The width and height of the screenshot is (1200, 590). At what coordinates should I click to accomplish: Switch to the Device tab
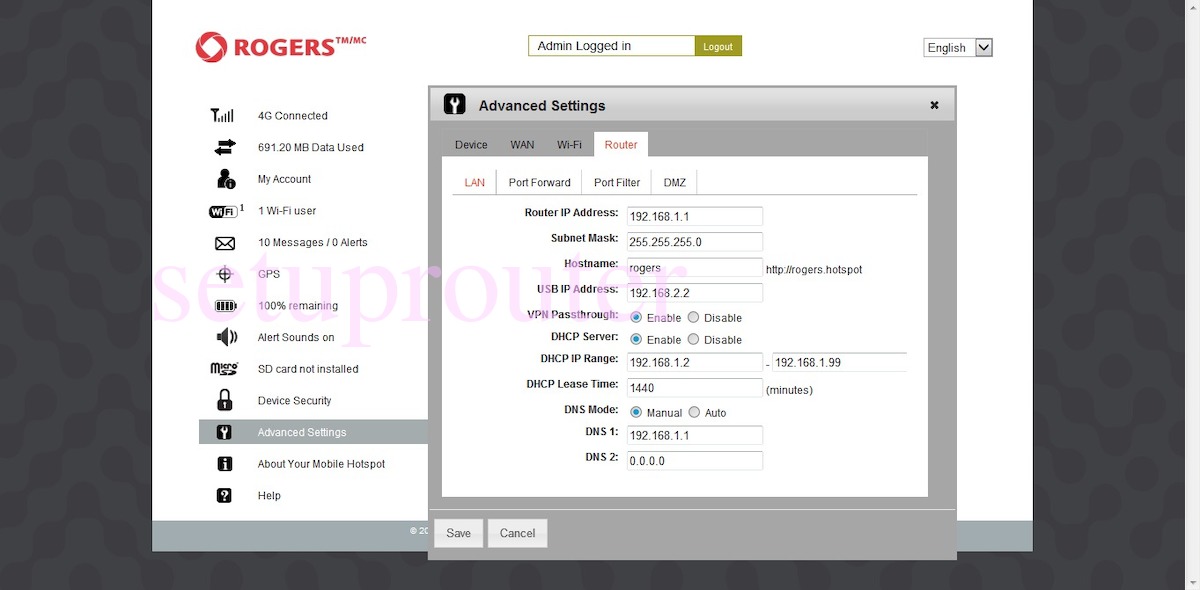coord(471,145)
